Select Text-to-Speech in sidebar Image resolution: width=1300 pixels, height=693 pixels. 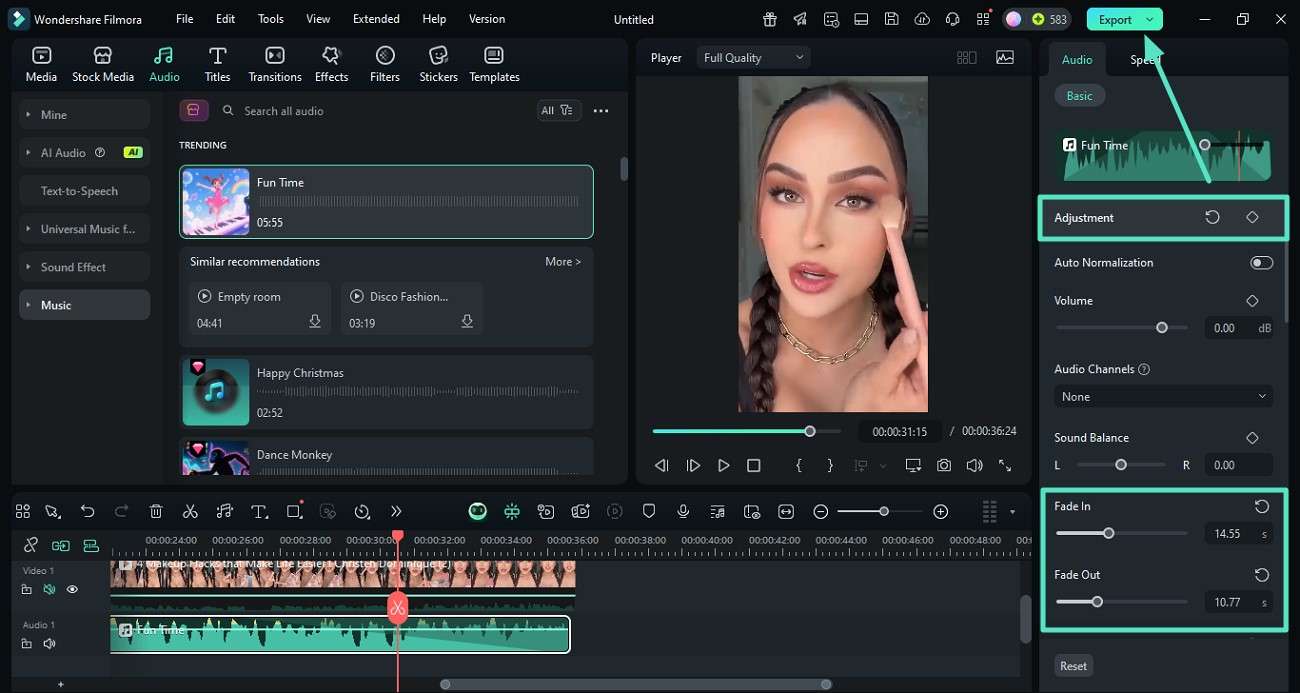point(85,191)
